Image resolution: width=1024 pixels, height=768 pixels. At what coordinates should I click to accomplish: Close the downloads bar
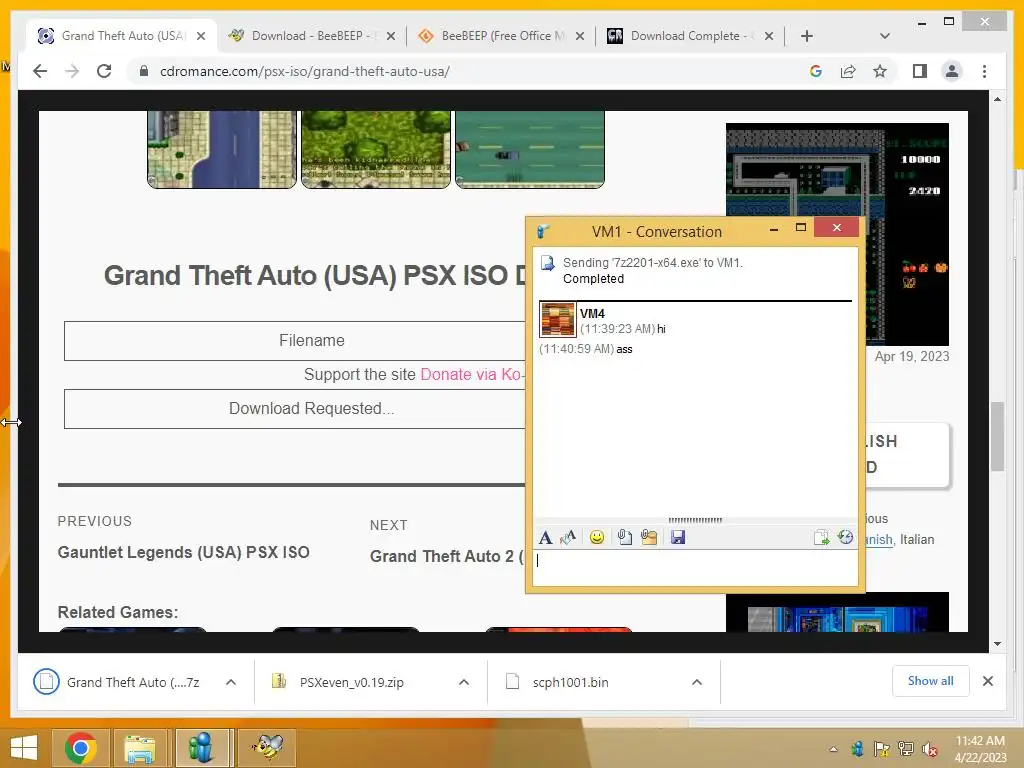(x=987, y=681)
